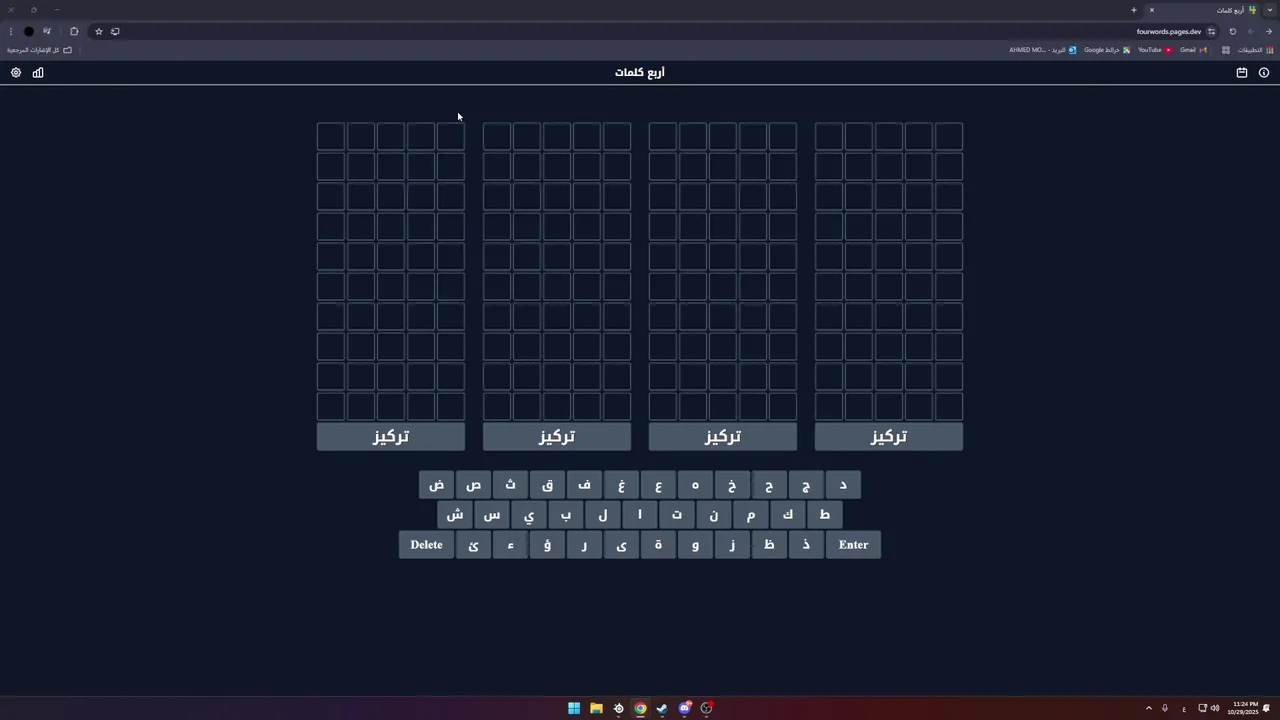This screenshot has height=720, width=1280.
Task: Open the info help icon in game header
Action: click(1264, 73)
